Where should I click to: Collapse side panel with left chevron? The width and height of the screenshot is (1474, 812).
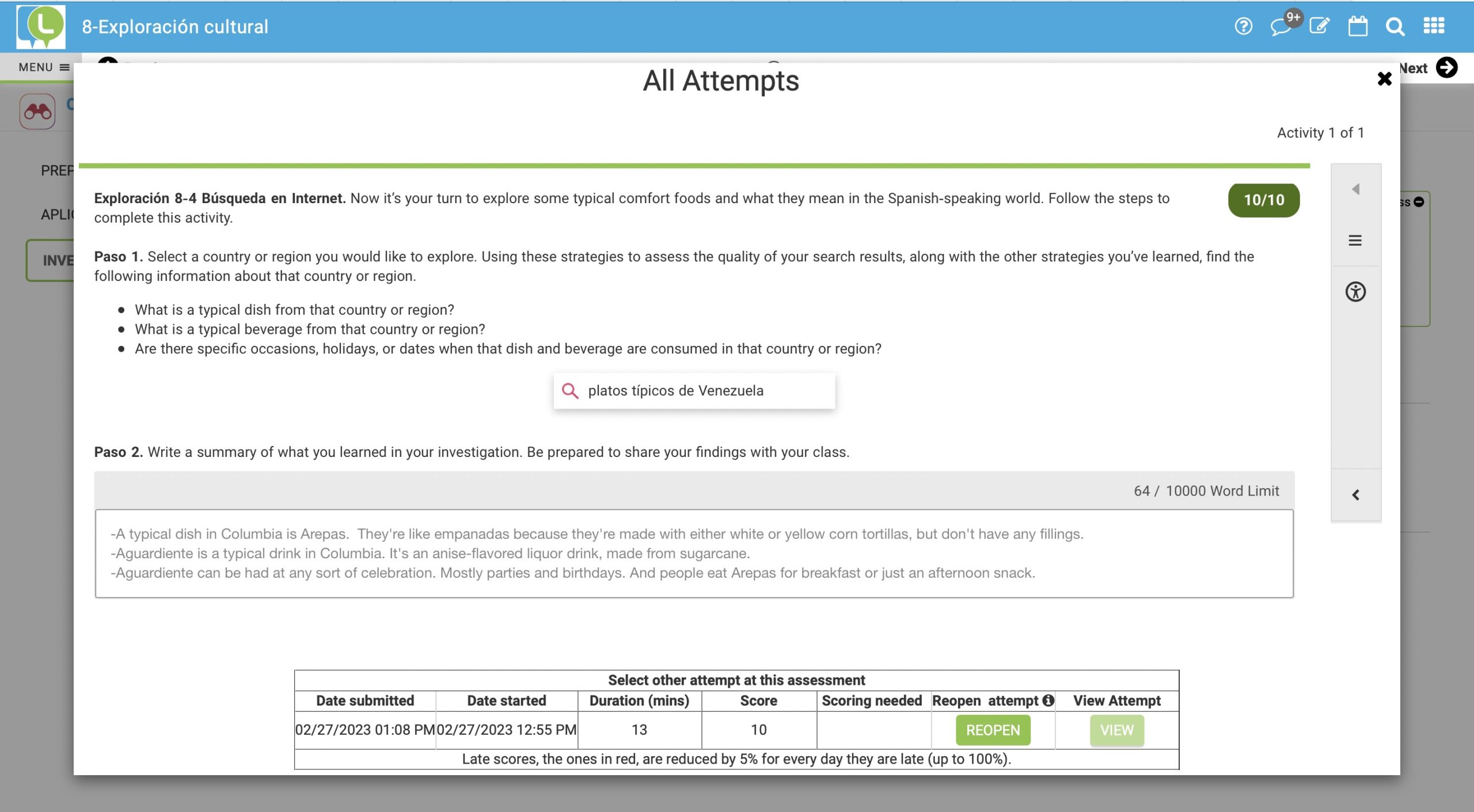point(1355,495)
